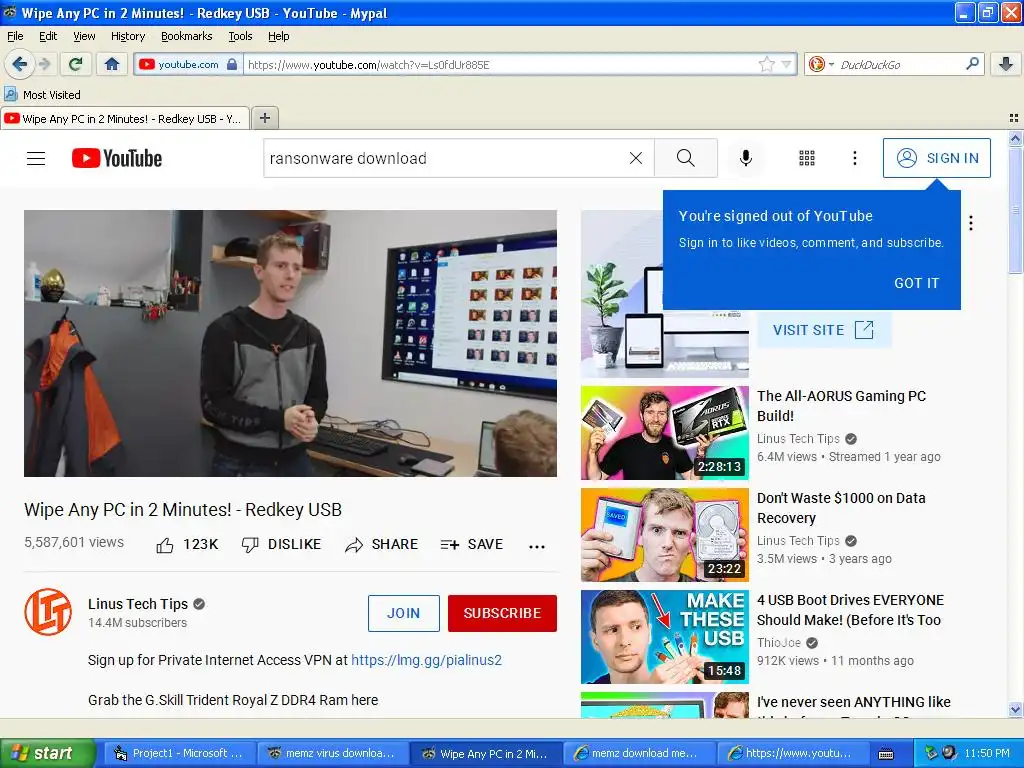Open the YouTube apps grid icon

[x=807, y=158]
